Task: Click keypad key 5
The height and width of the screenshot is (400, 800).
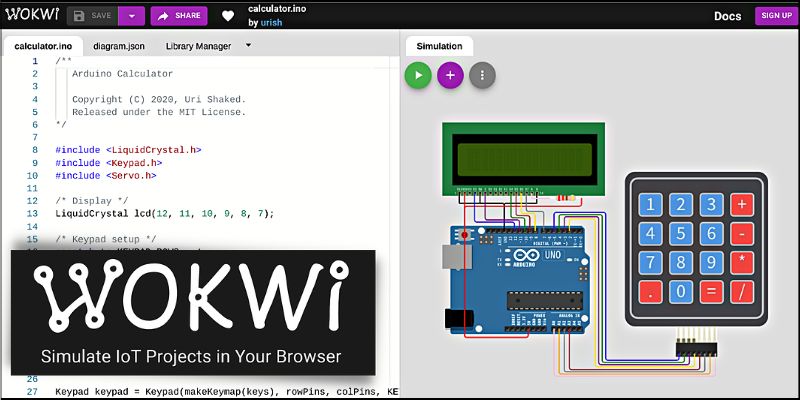Action: coord(681,234)
